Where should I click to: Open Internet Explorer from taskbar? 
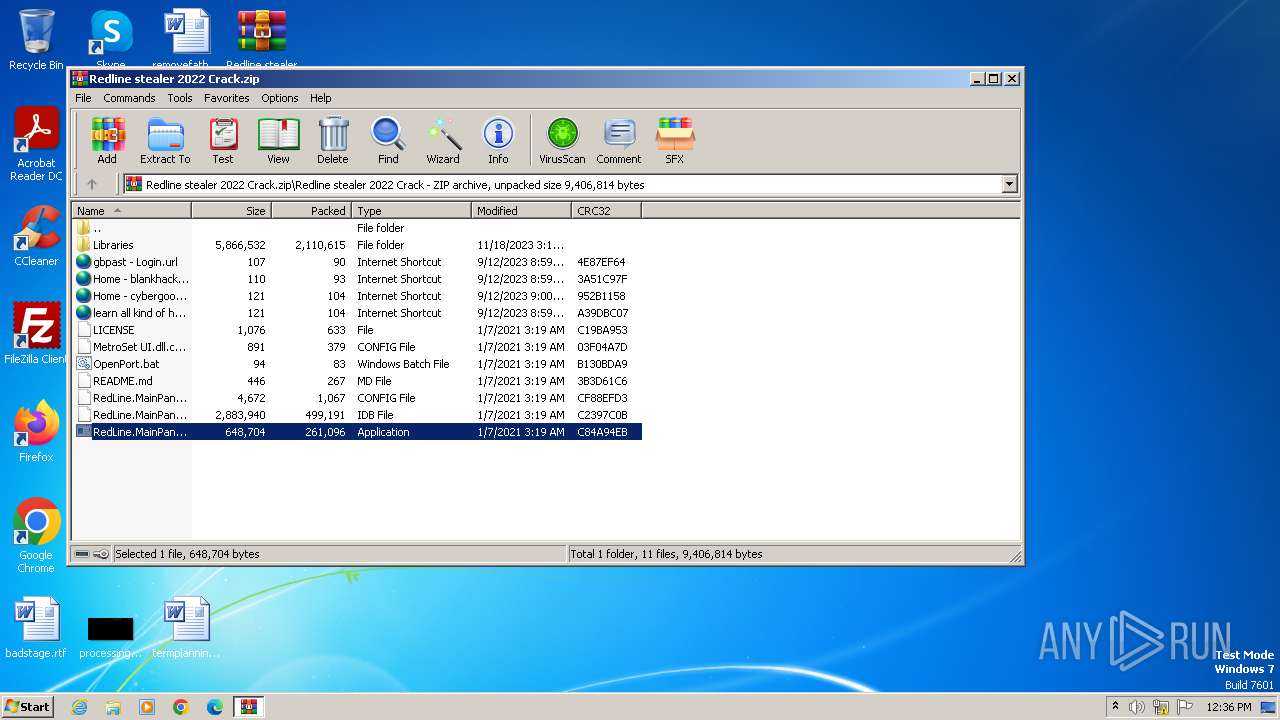pyautogui.click(x=79, y=707)
